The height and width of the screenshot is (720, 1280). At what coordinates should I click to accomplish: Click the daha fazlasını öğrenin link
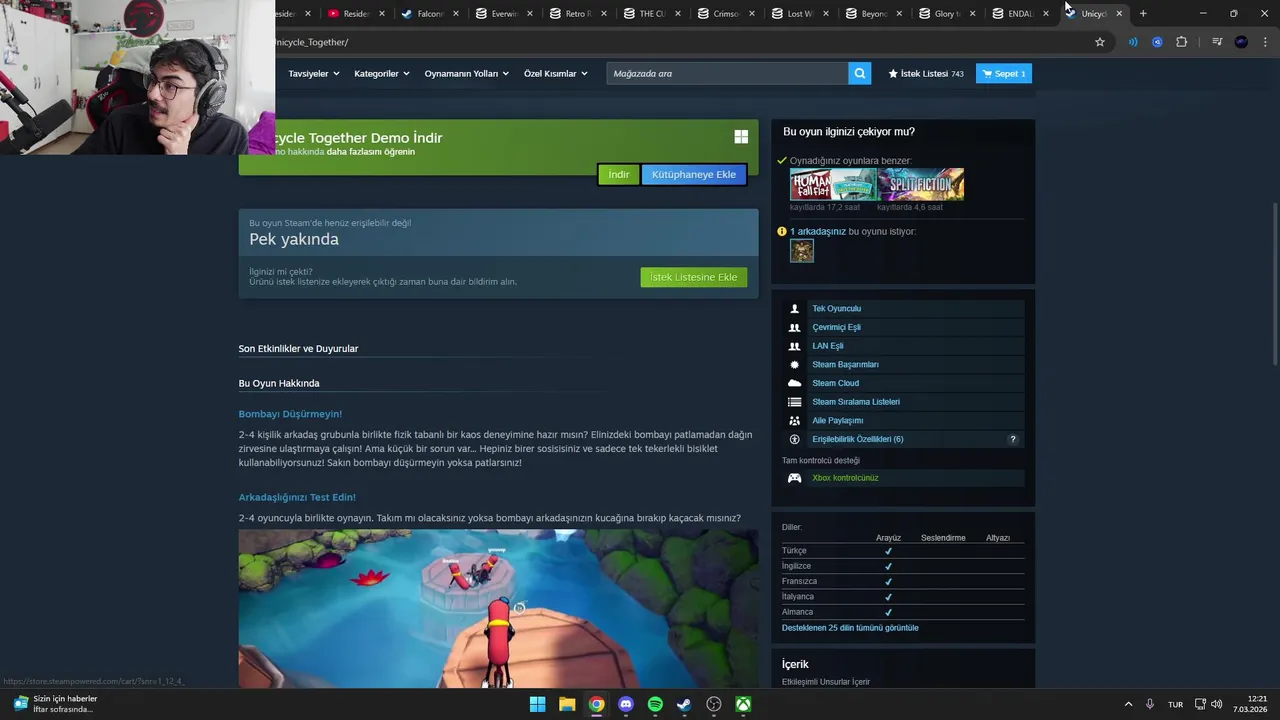[x=370, y=152]
